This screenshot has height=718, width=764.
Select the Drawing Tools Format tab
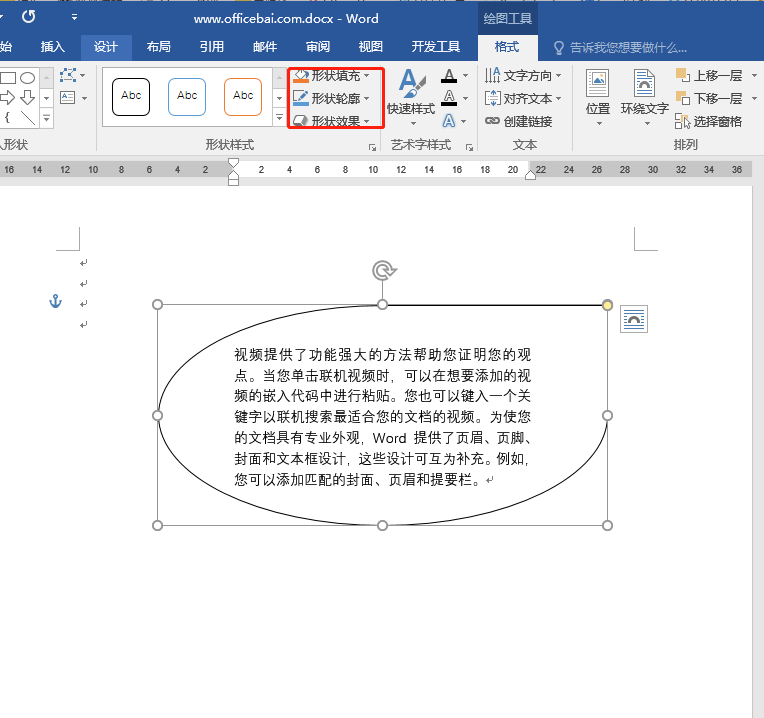tap(507, 47)
